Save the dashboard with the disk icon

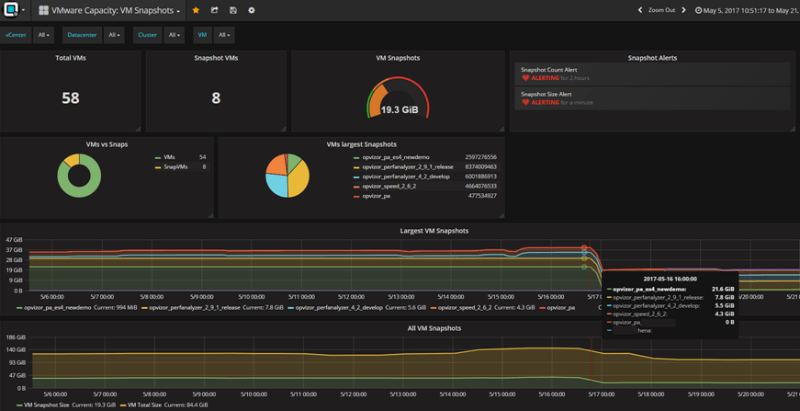tap(233, 10)
